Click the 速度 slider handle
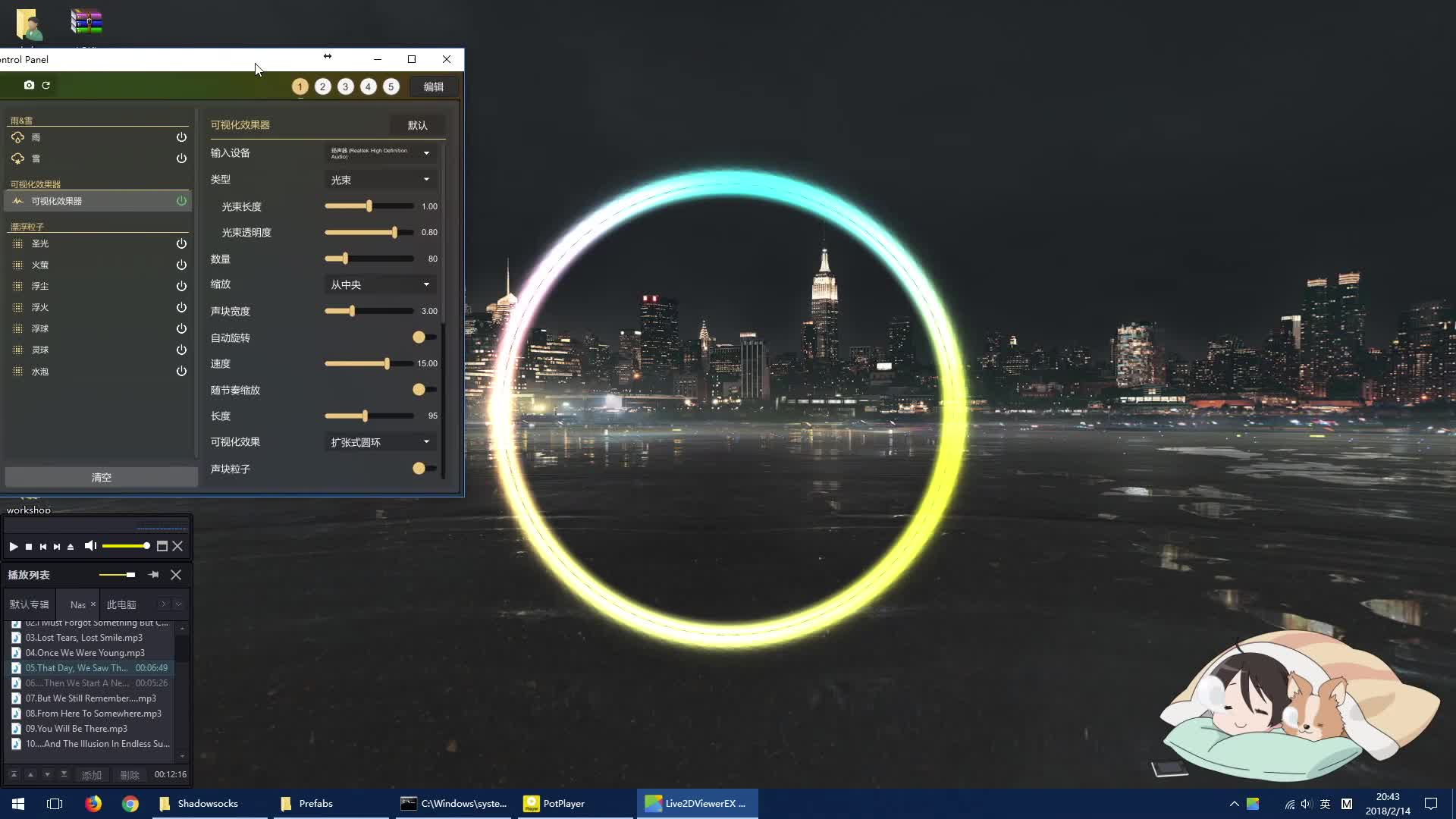This screenshot has height=819, width=1456. [387, 364]
